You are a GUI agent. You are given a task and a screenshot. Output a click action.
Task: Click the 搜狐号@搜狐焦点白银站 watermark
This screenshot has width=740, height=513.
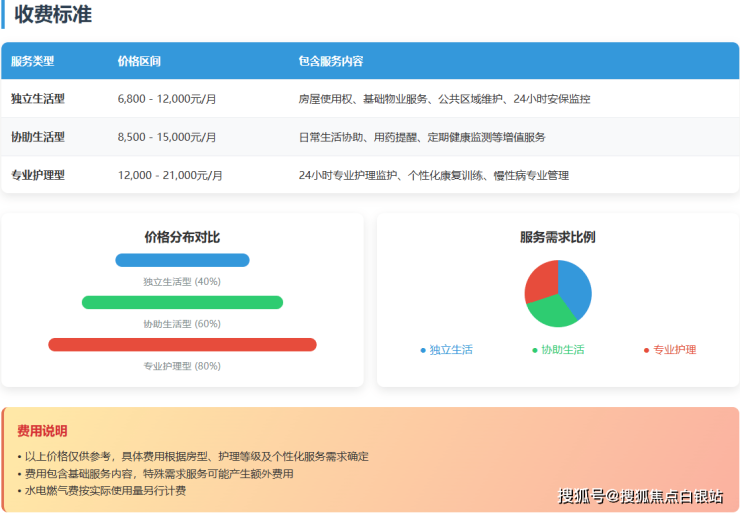pos(640,496)
